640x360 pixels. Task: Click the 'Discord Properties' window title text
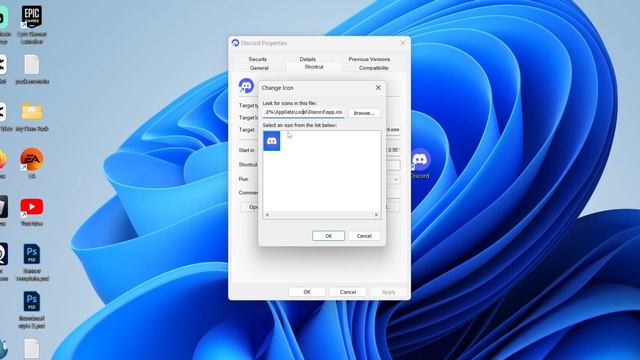[264, 43]
